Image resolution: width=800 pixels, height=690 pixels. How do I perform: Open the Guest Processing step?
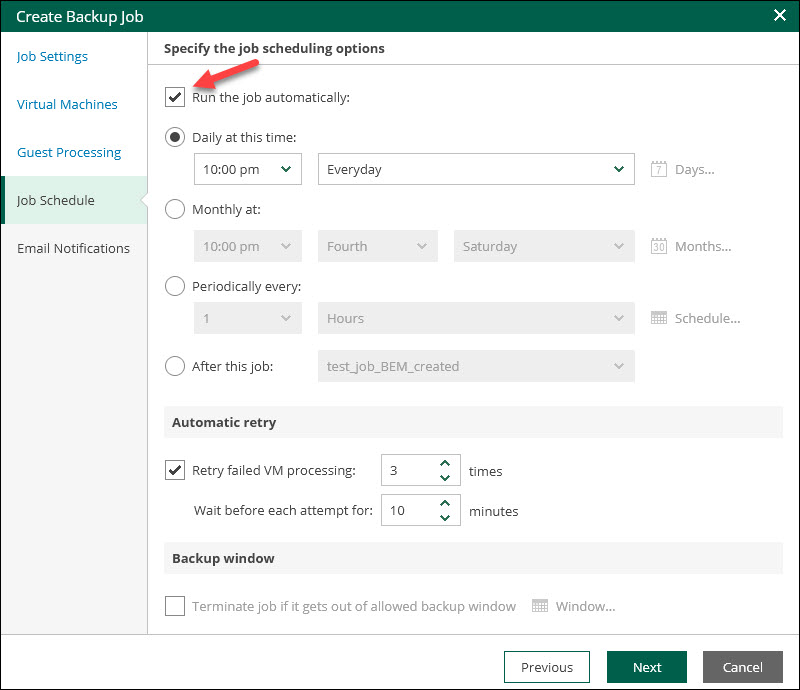click(x=69, y=152)
